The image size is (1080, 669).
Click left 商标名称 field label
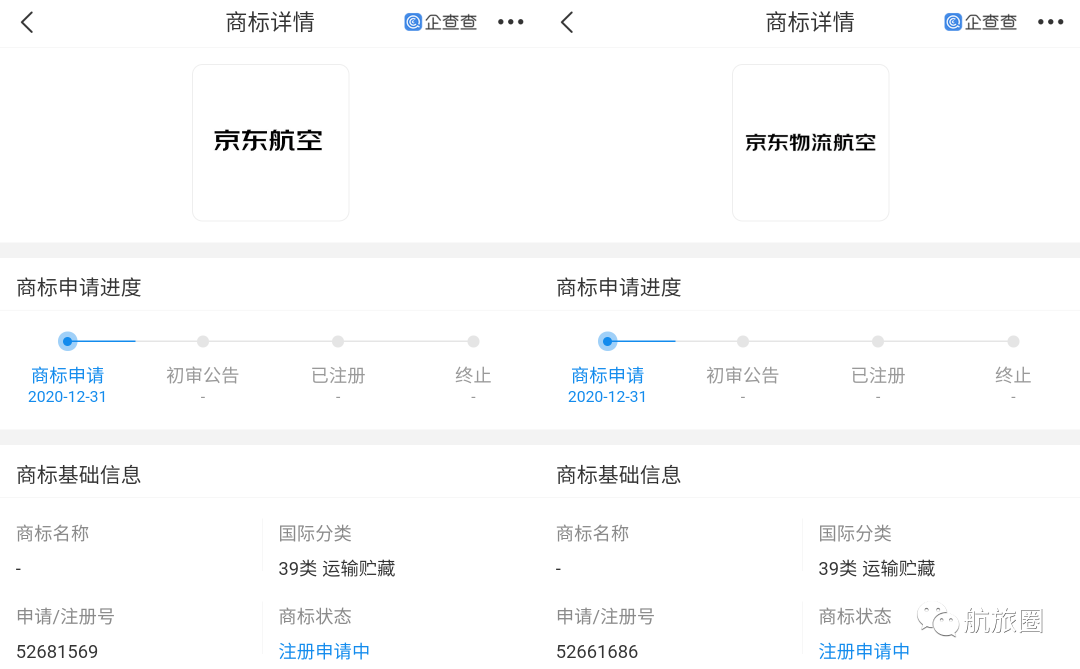coord(52,533)
